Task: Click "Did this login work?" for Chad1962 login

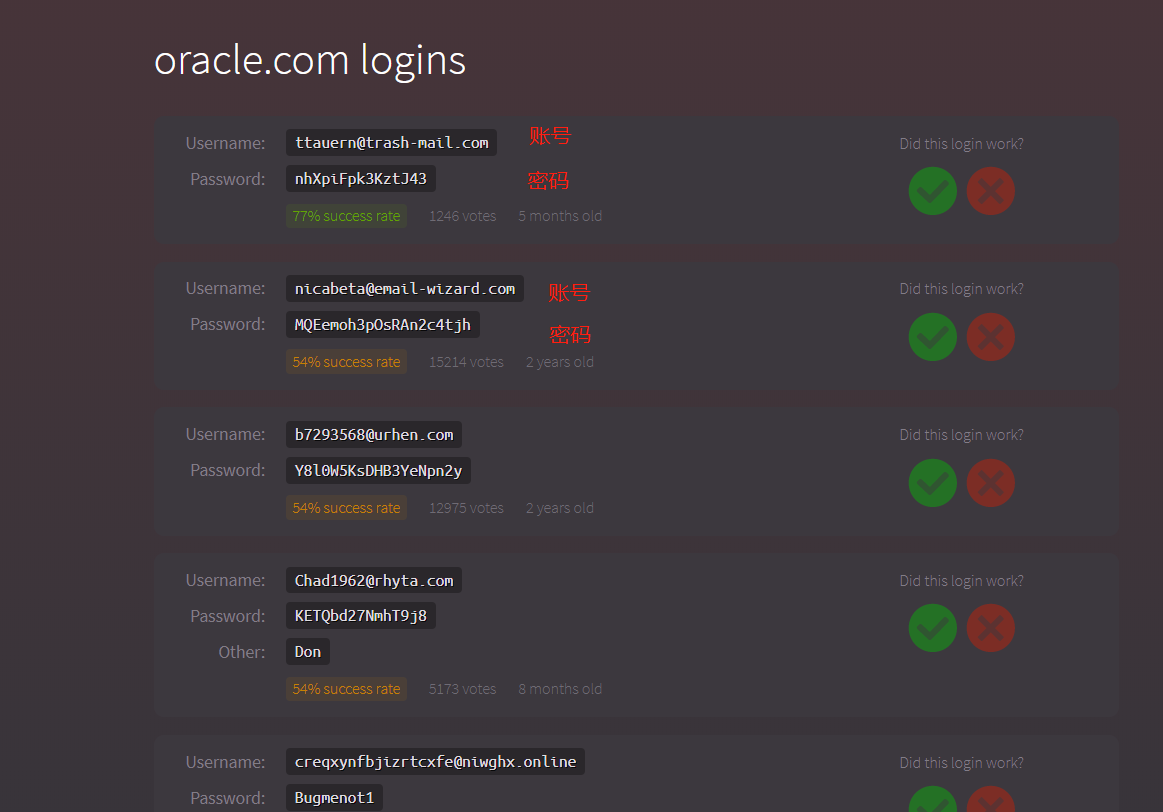Action: 961,581
